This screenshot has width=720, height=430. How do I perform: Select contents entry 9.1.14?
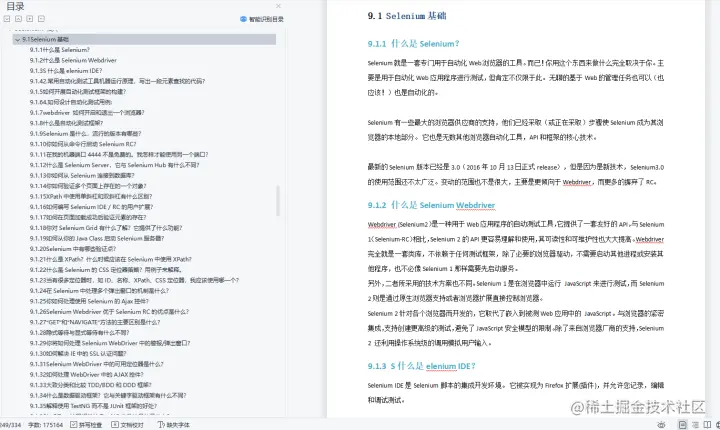(88, 186)
